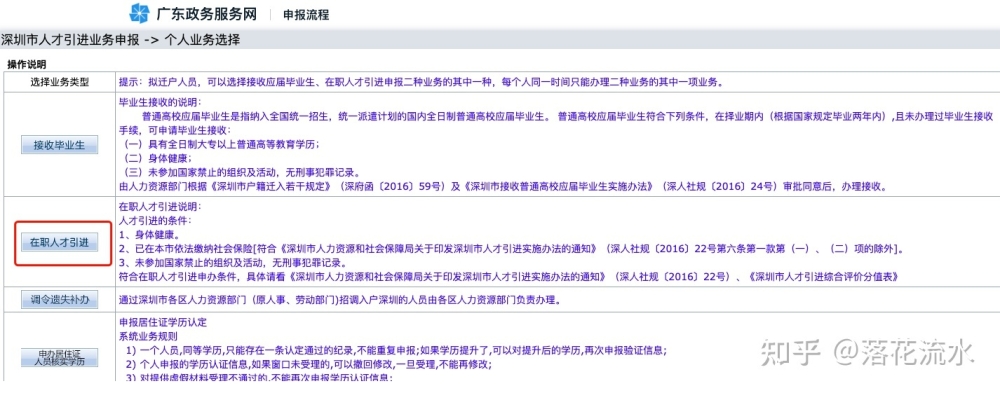1000x393 pixels.
Task: Click the 毕业生接收的说明 heading line
Action: (x=160, y=102)
